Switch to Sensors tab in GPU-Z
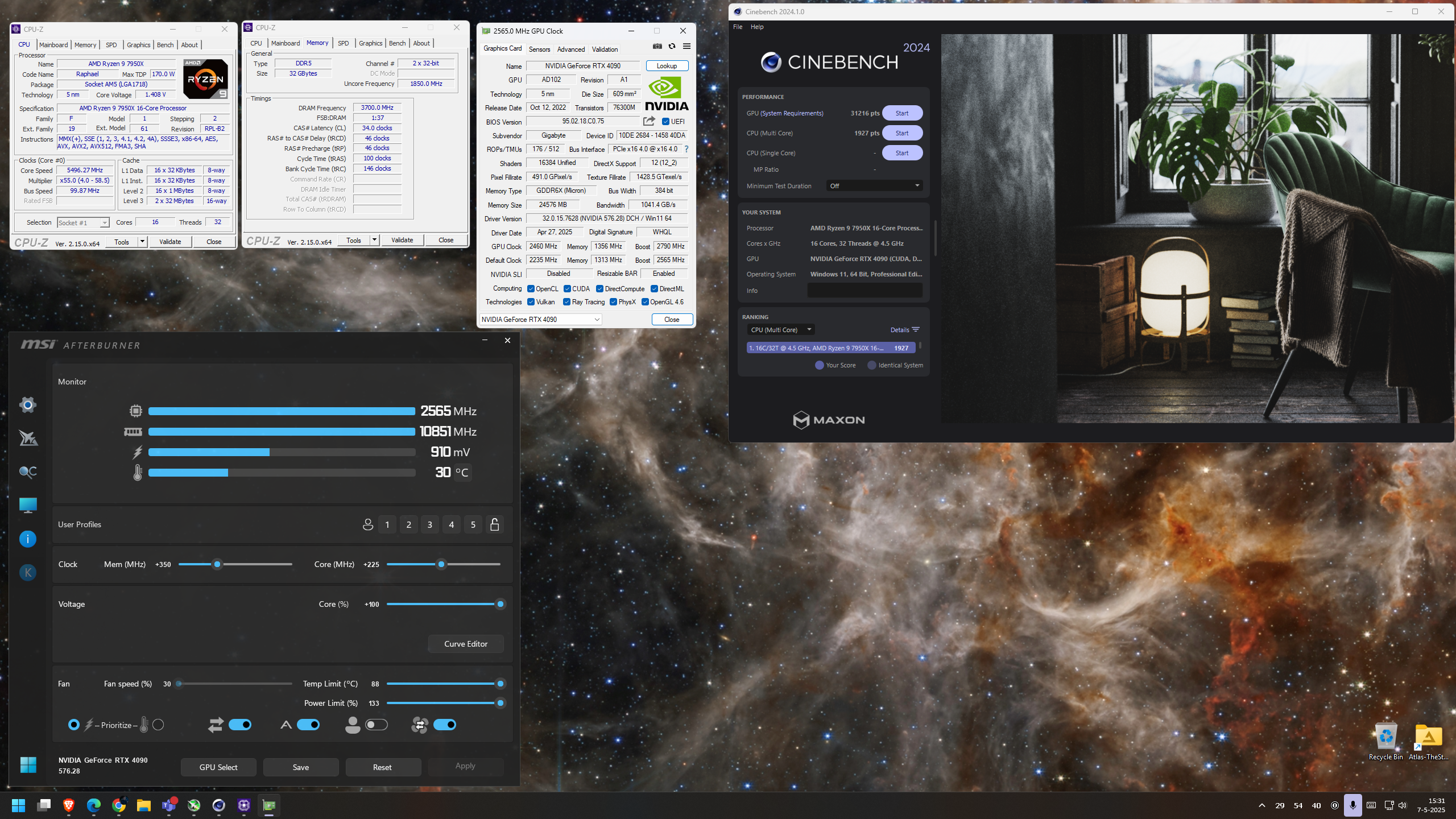This screenshot has height=819, width=1456. pos(539,49)
